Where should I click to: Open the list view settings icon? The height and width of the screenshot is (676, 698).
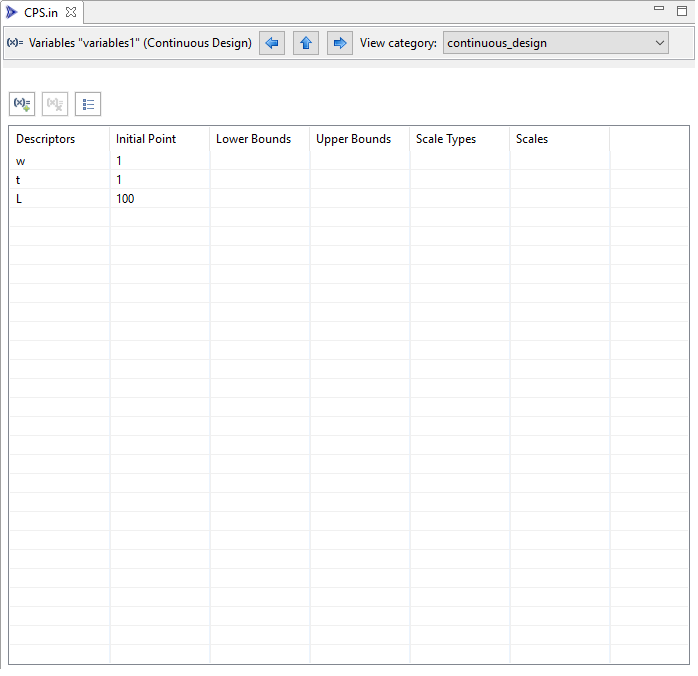[88, 104]
